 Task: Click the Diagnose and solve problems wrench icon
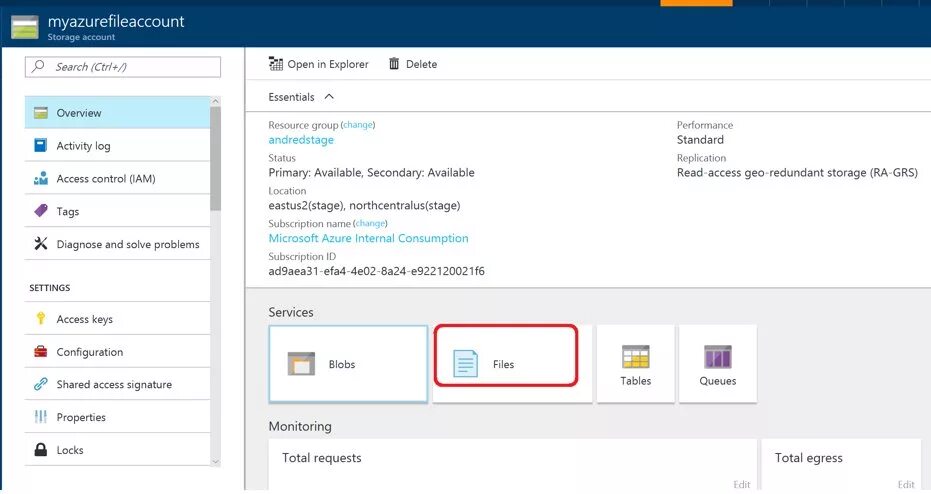coord(40,243)
